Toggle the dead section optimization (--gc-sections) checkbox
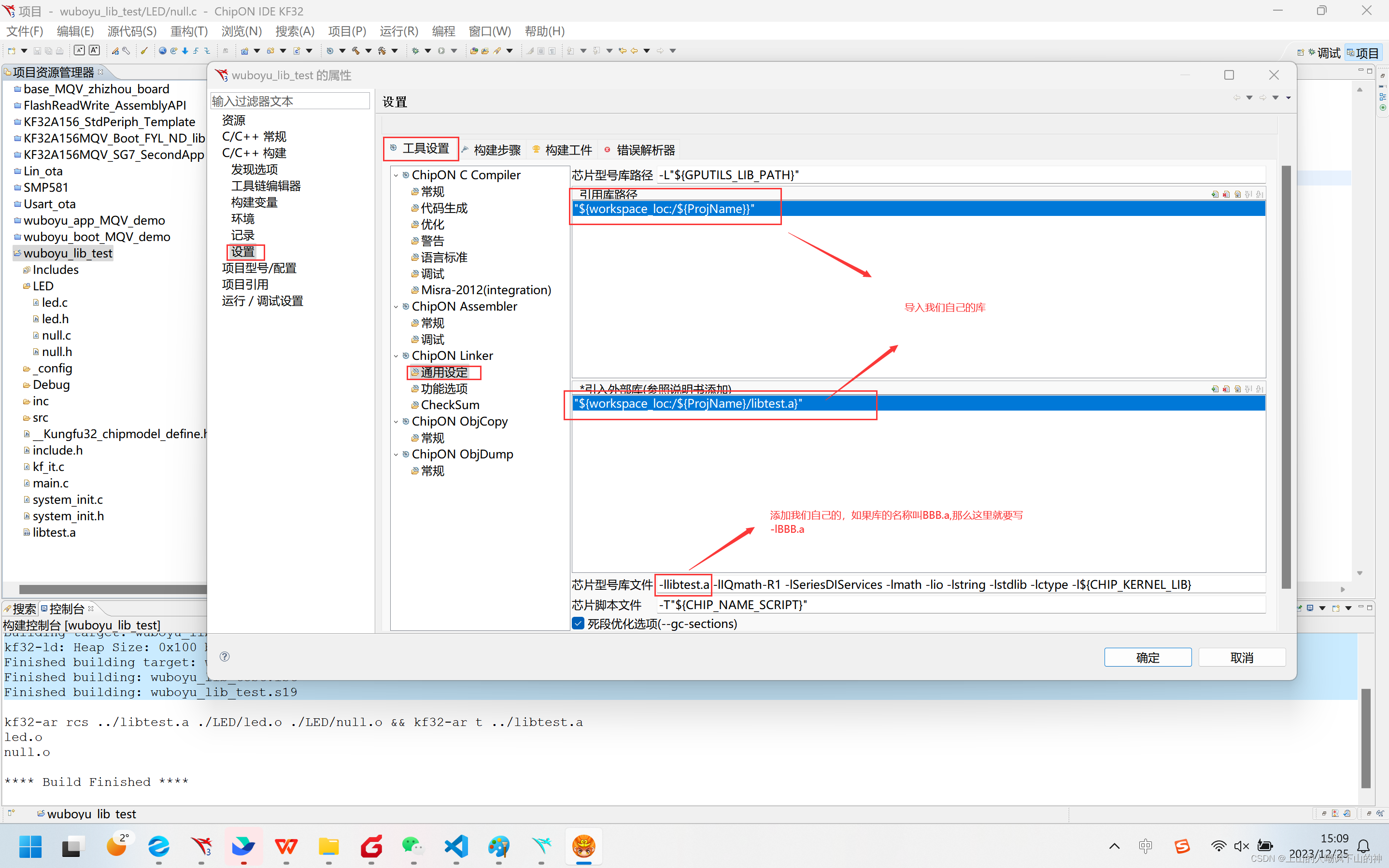 click(x=578, y=624)
